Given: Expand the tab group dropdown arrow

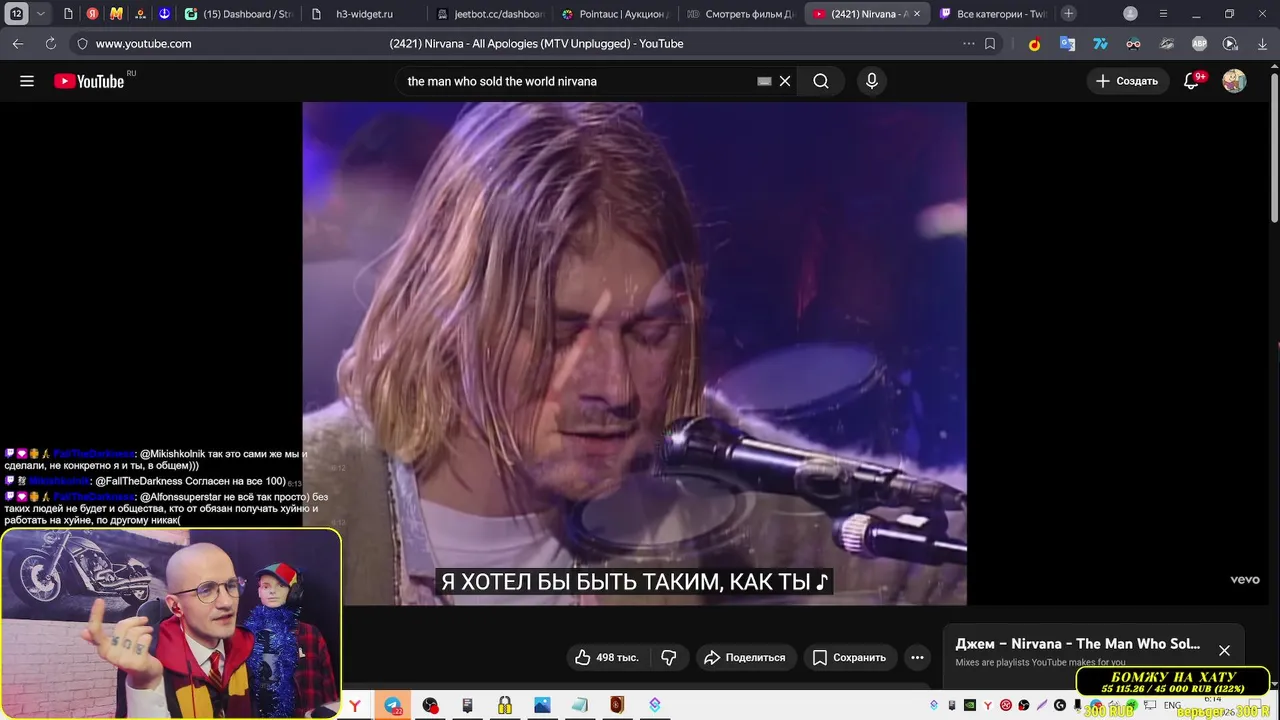Looking at the screenshot, I should 40,14.
